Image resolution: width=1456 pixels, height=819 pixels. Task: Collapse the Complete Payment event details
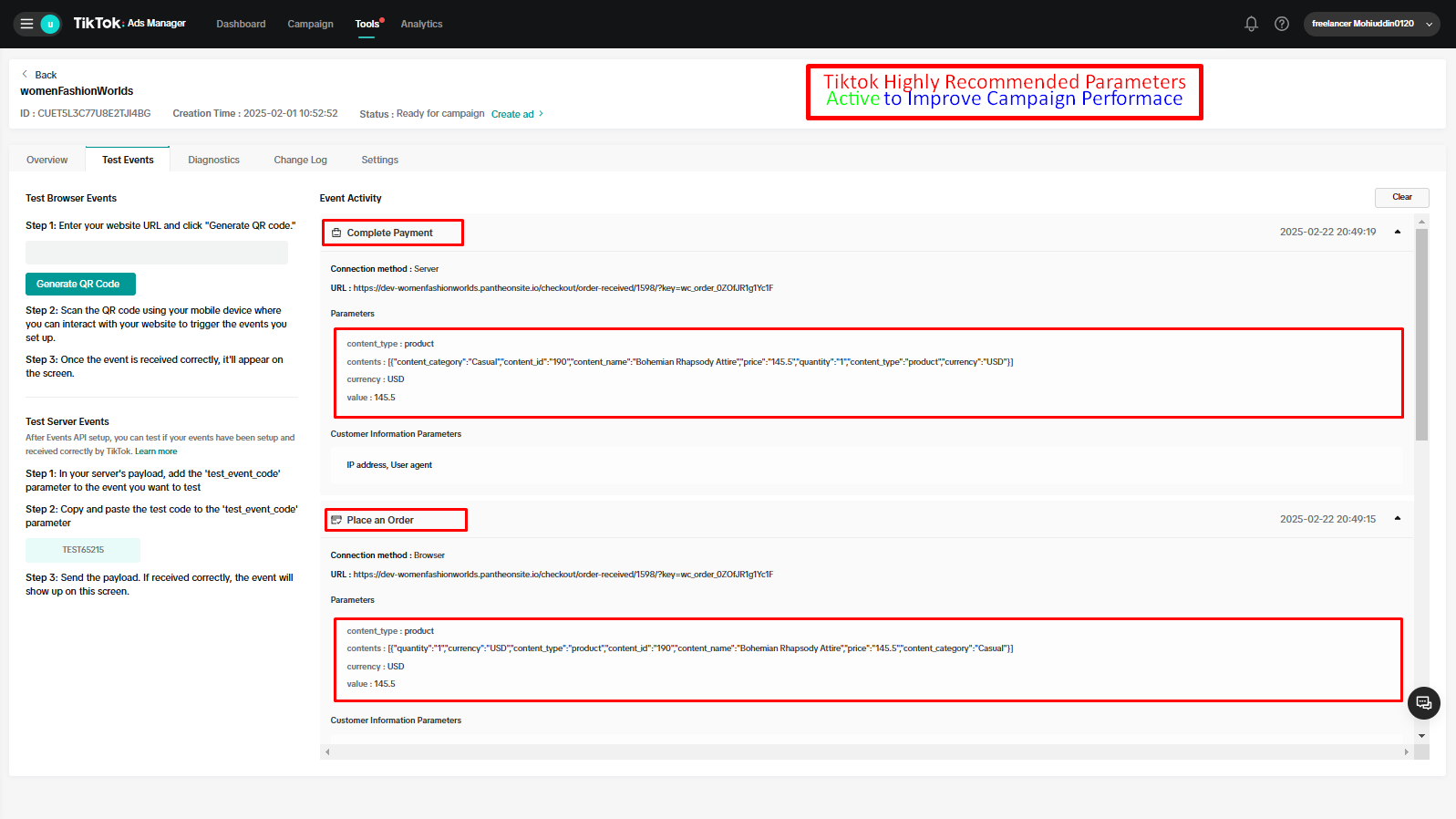click(x=1397, y=232)
